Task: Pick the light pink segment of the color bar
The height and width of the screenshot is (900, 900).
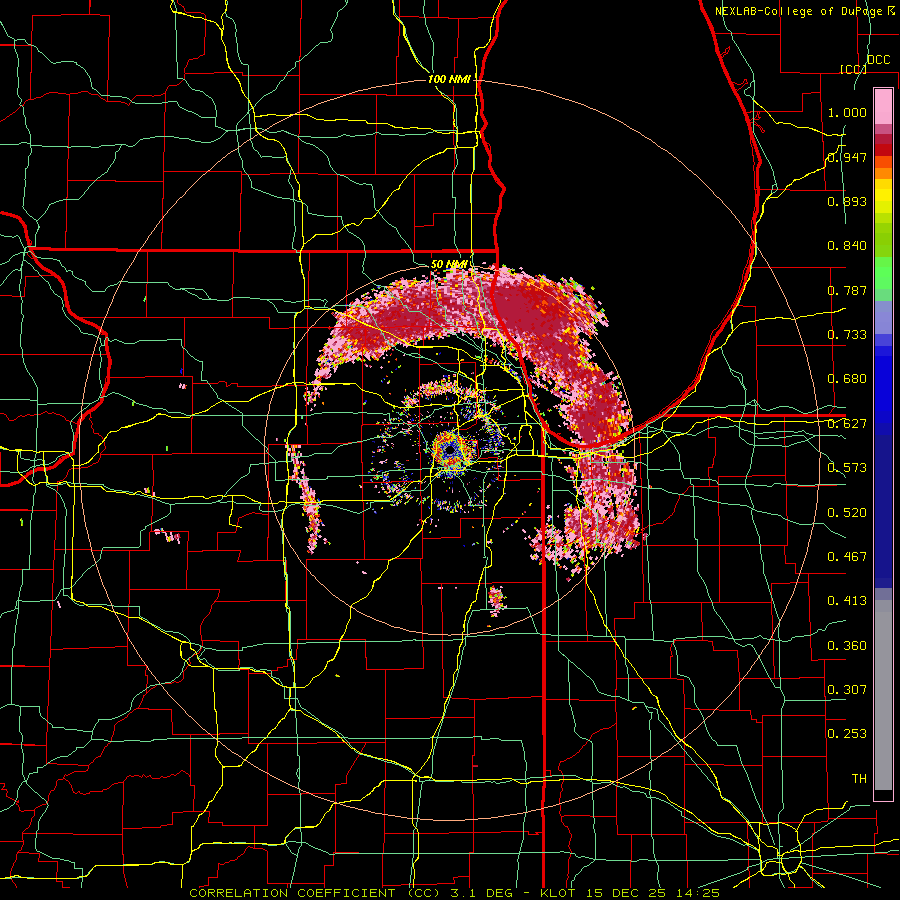Action: point(883,107)
